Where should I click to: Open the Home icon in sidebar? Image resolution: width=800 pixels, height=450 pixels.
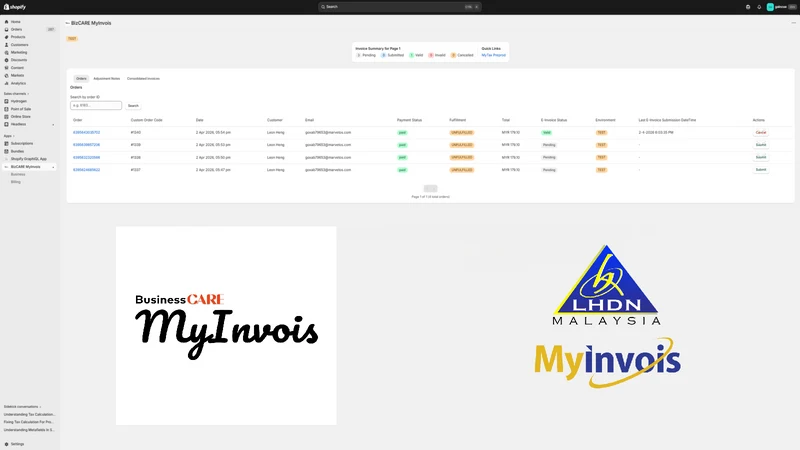pos(7,22)
